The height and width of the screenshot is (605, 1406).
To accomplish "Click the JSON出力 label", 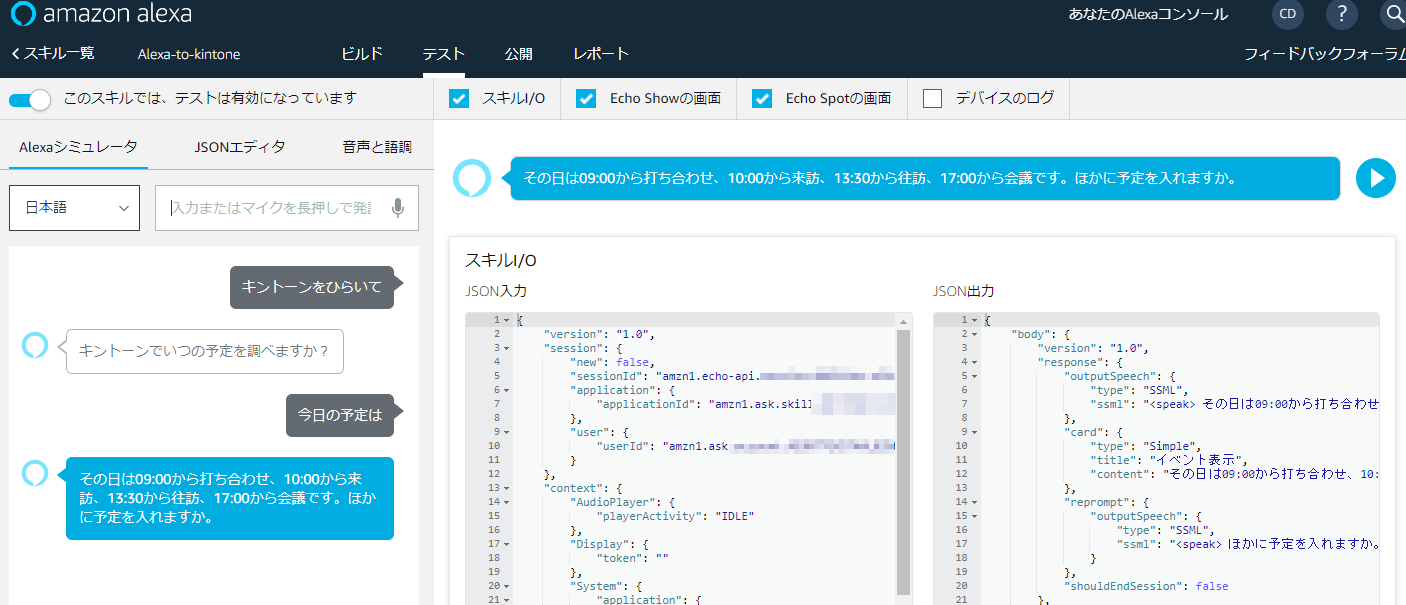I will click(x=963, y=292).
